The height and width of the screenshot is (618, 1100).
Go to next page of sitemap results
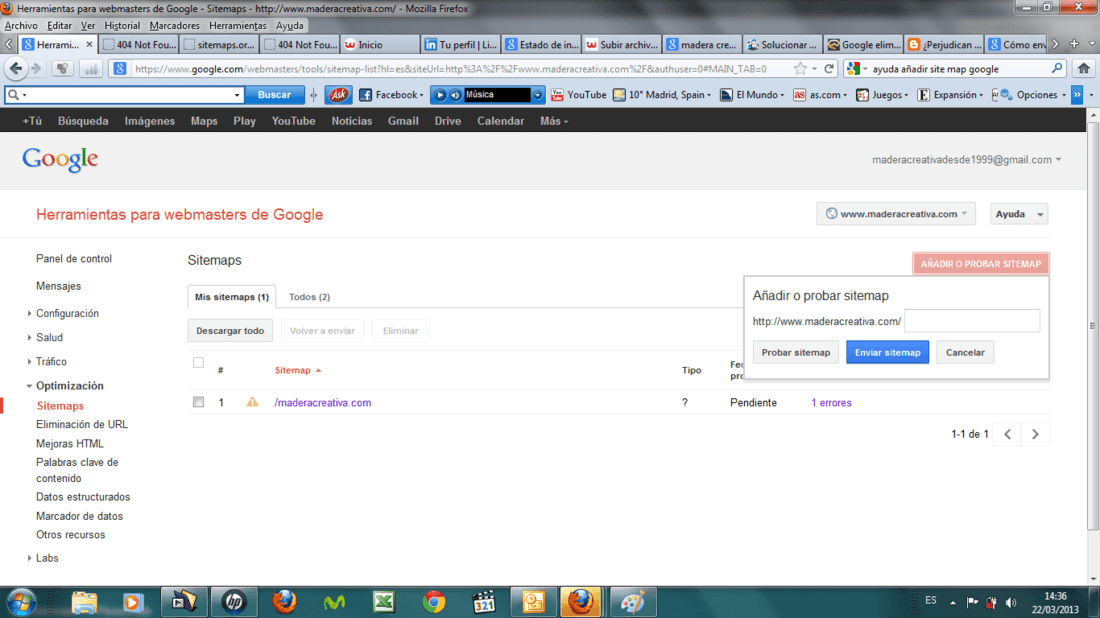click(x=1035, y=434)
